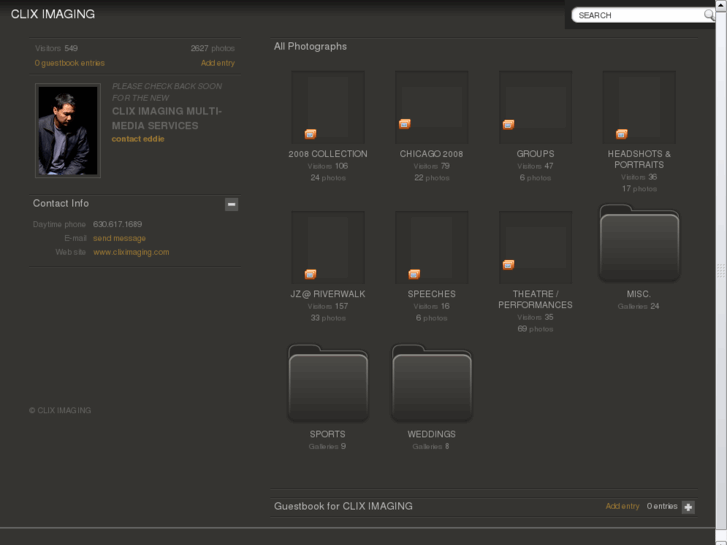Open the SPEECHES gallery thumbnail
The height and width of the screenshot is (545, 727).
432,247
